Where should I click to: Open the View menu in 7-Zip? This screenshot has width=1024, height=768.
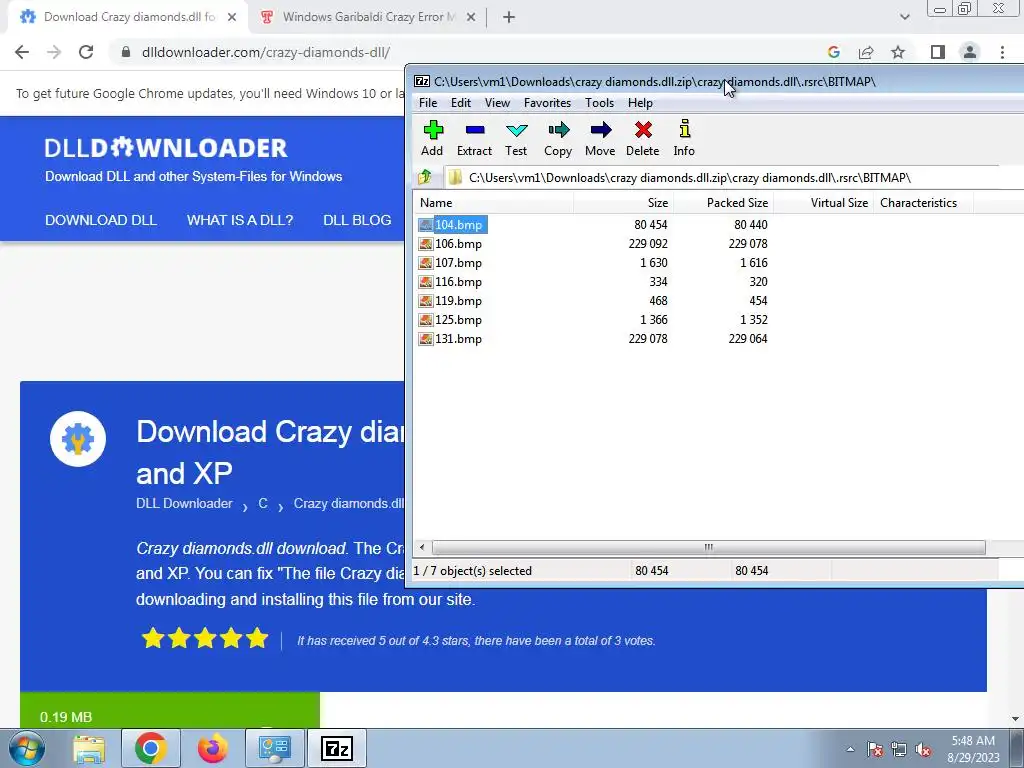pos(497,103)
